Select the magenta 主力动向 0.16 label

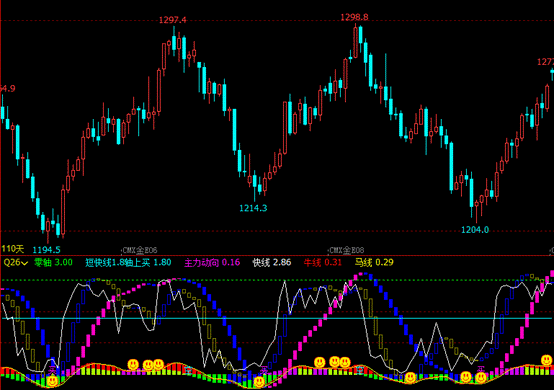click(x=212, y=262)
